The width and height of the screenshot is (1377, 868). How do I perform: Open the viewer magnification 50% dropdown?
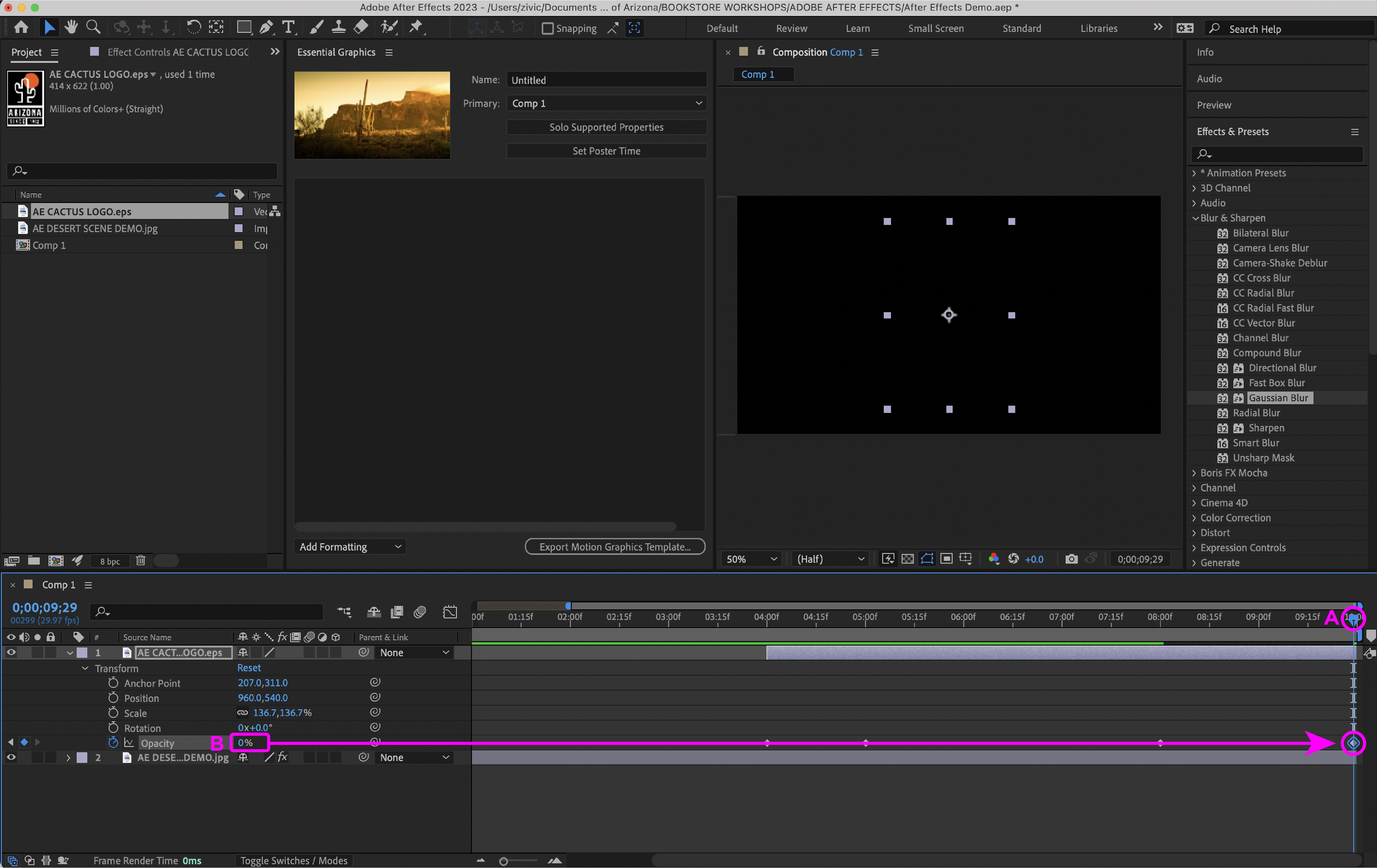point(751,559)
